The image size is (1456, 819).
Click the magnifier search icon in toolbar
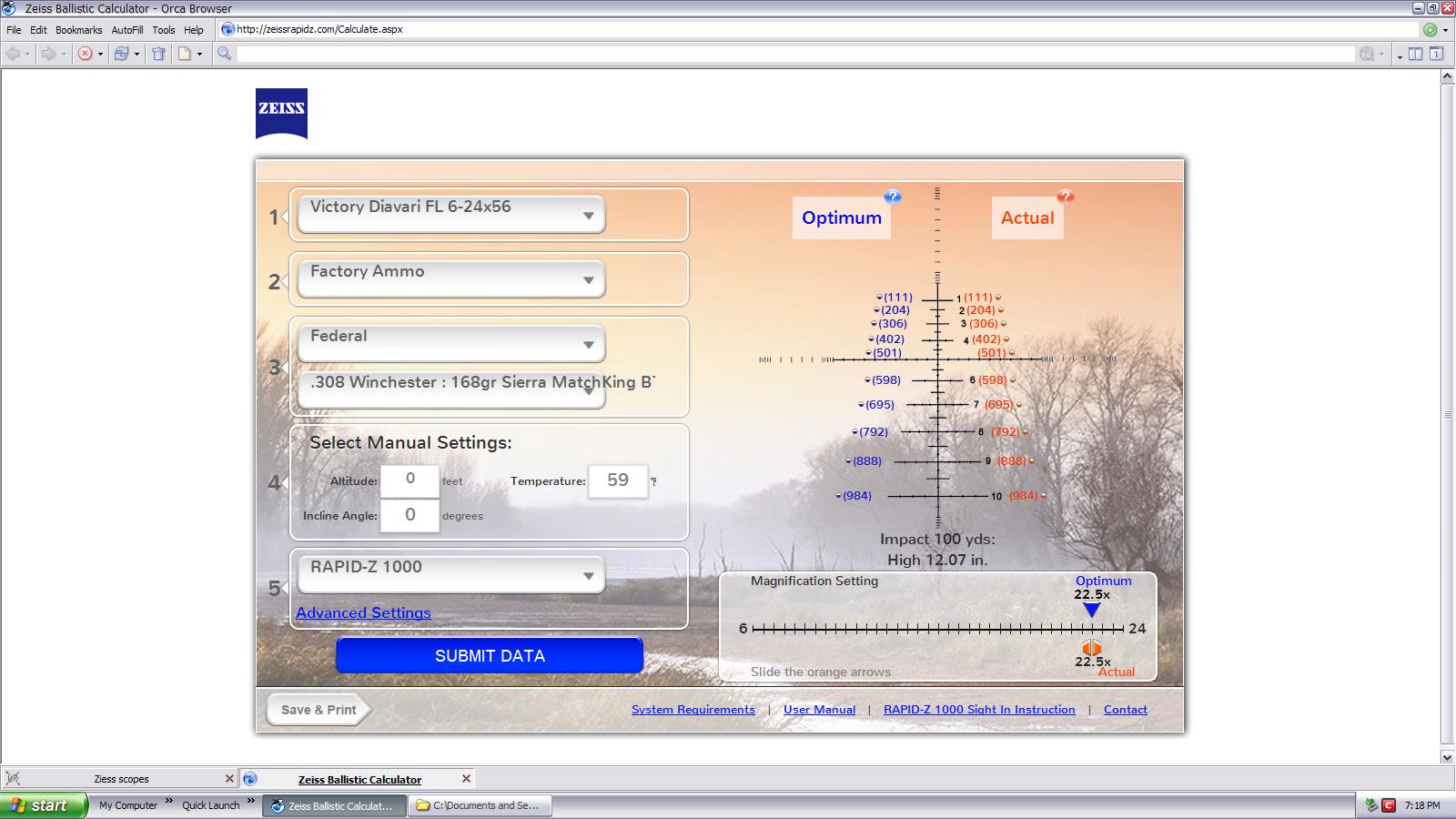(x=224, y=54)
